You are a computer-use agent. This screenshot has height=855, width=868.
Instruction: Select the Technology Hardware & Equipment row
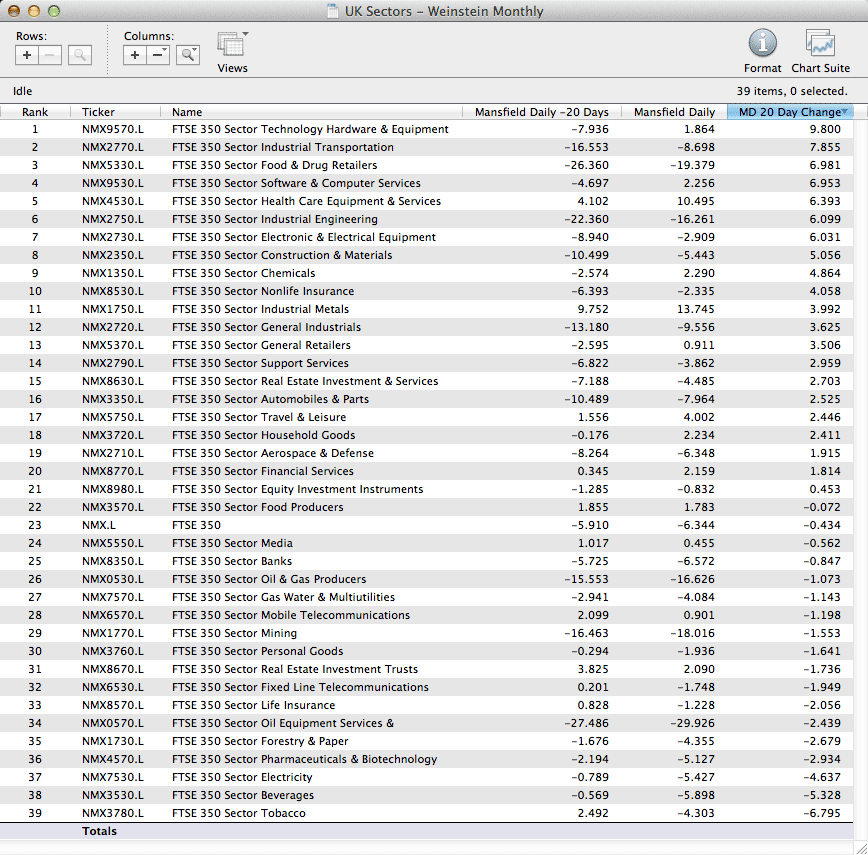click(310, 129)
